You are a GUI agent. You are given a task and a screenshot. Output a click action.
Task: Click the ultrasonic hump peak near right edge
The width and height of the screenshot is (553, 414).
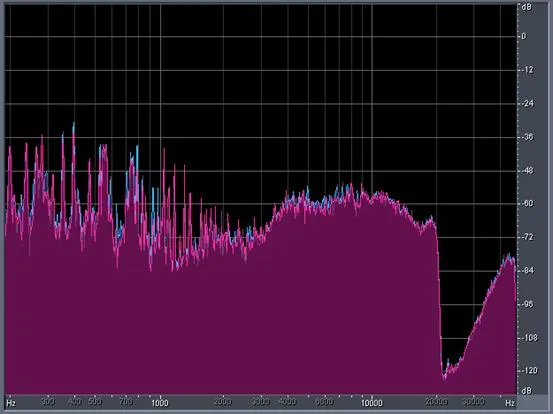click(509, 255)
